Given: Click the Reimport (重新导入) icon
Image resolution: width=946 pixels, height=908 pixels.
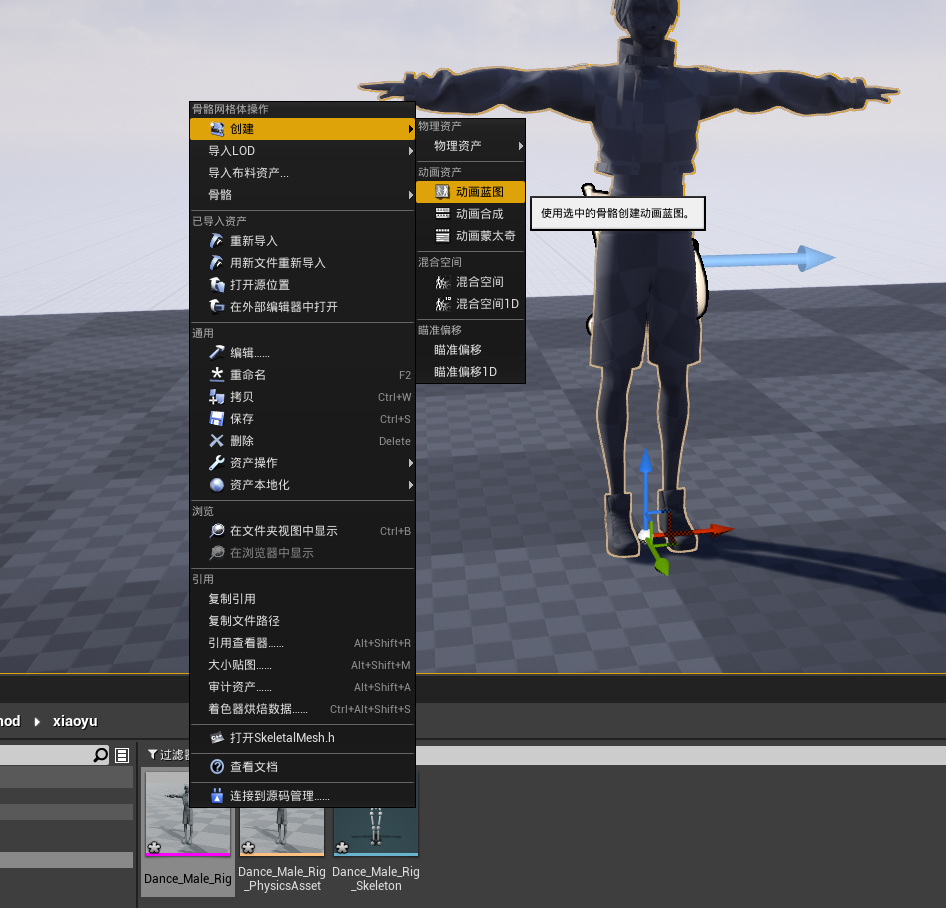Looking at the screenshot, I should coord(217,241).
